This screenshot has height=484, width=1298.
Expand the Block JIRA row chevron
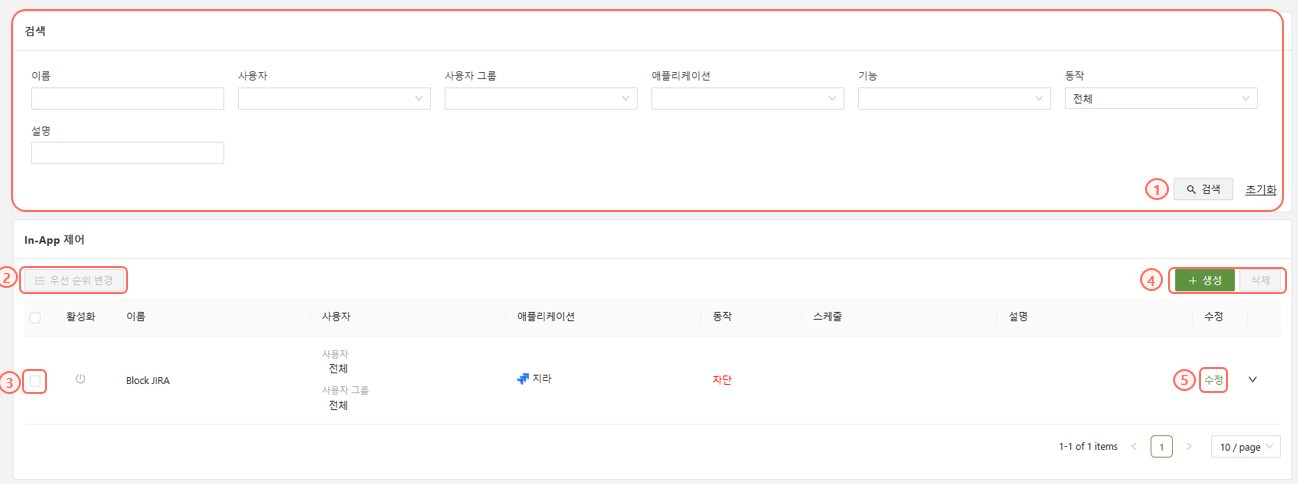tap(1253, 379)
